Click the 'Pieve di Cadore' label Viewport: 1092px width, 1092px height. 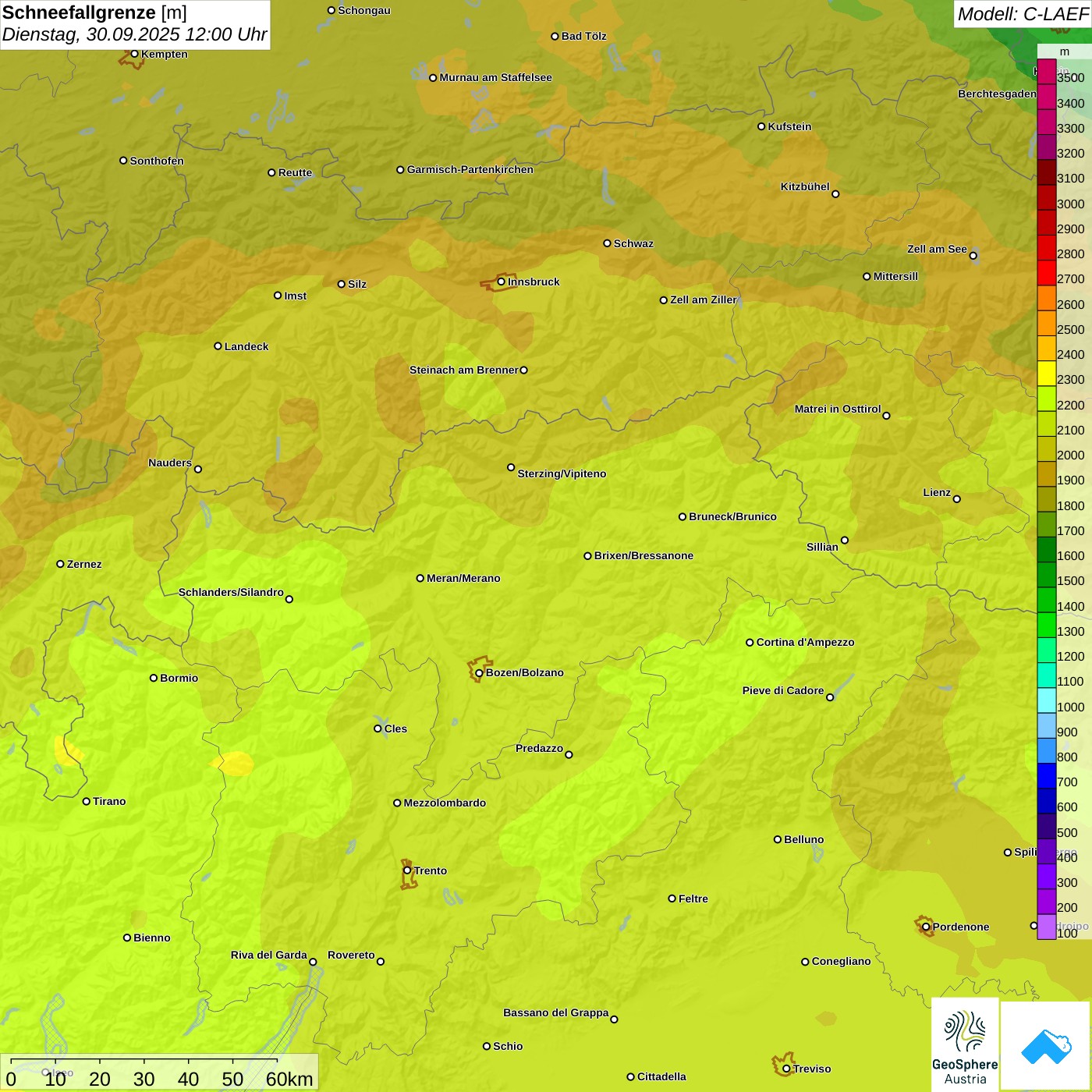pos(783,690)
